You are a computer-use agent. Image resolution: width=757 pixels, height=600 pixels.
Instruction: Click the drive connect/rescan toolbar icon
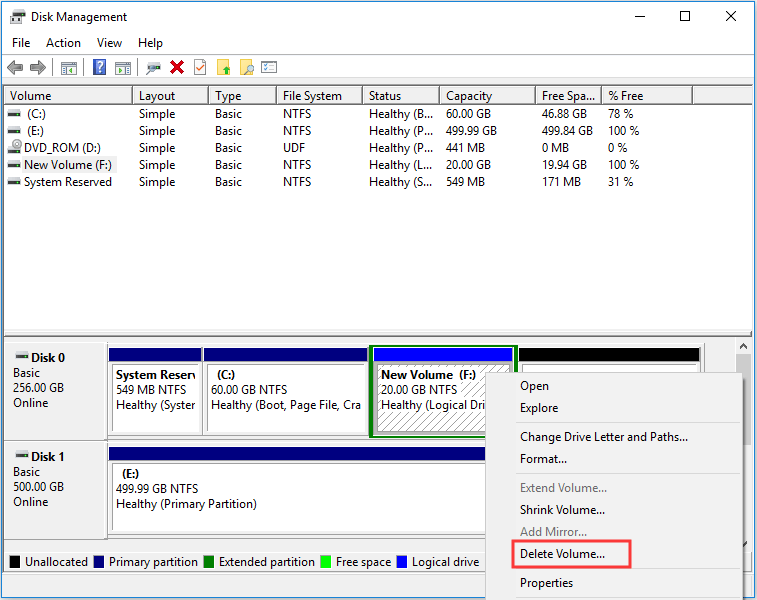(x=154, y=68)
